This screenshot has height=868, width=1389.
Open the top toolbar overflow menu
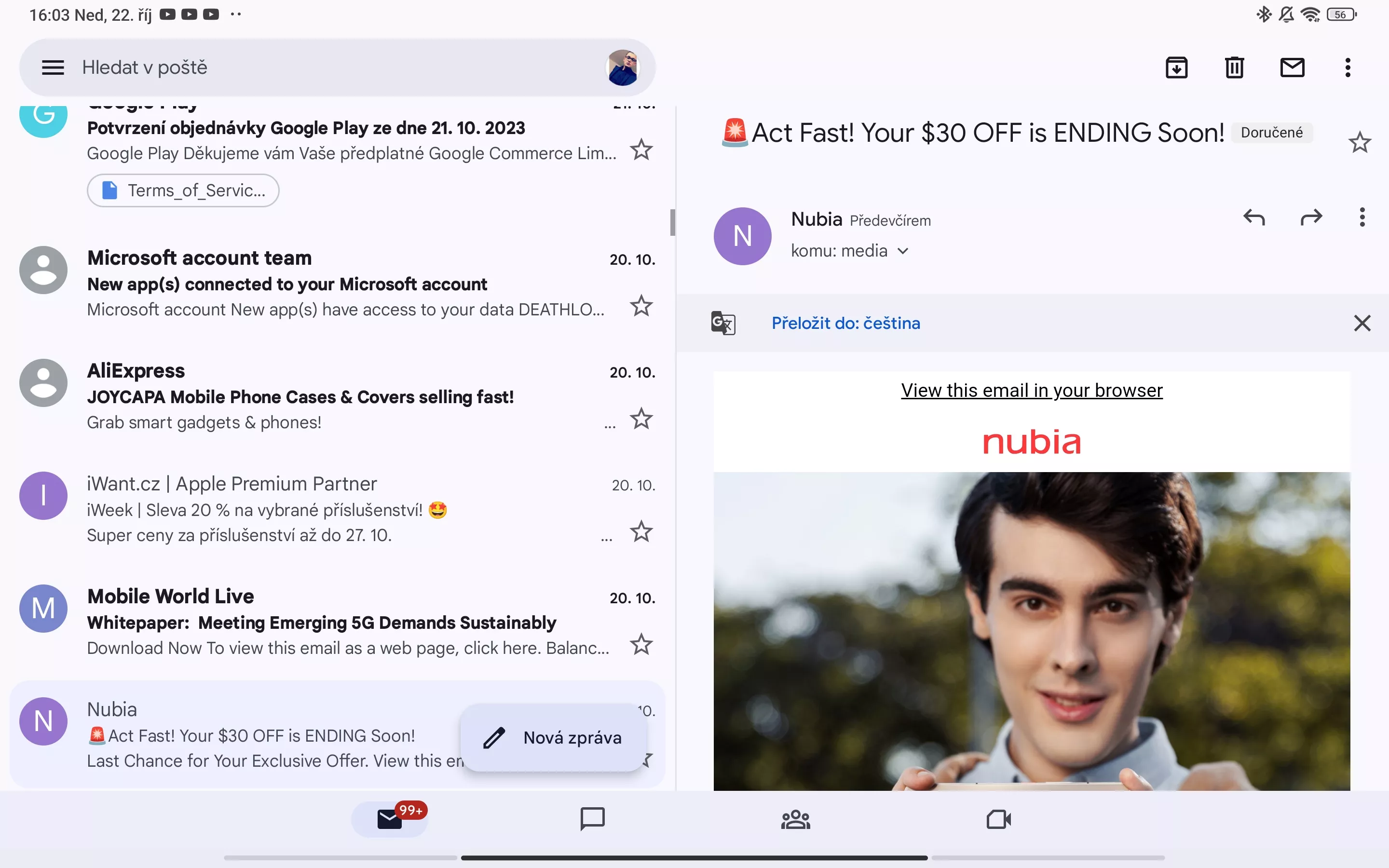pyautogui.click(x=1348, y=68)
